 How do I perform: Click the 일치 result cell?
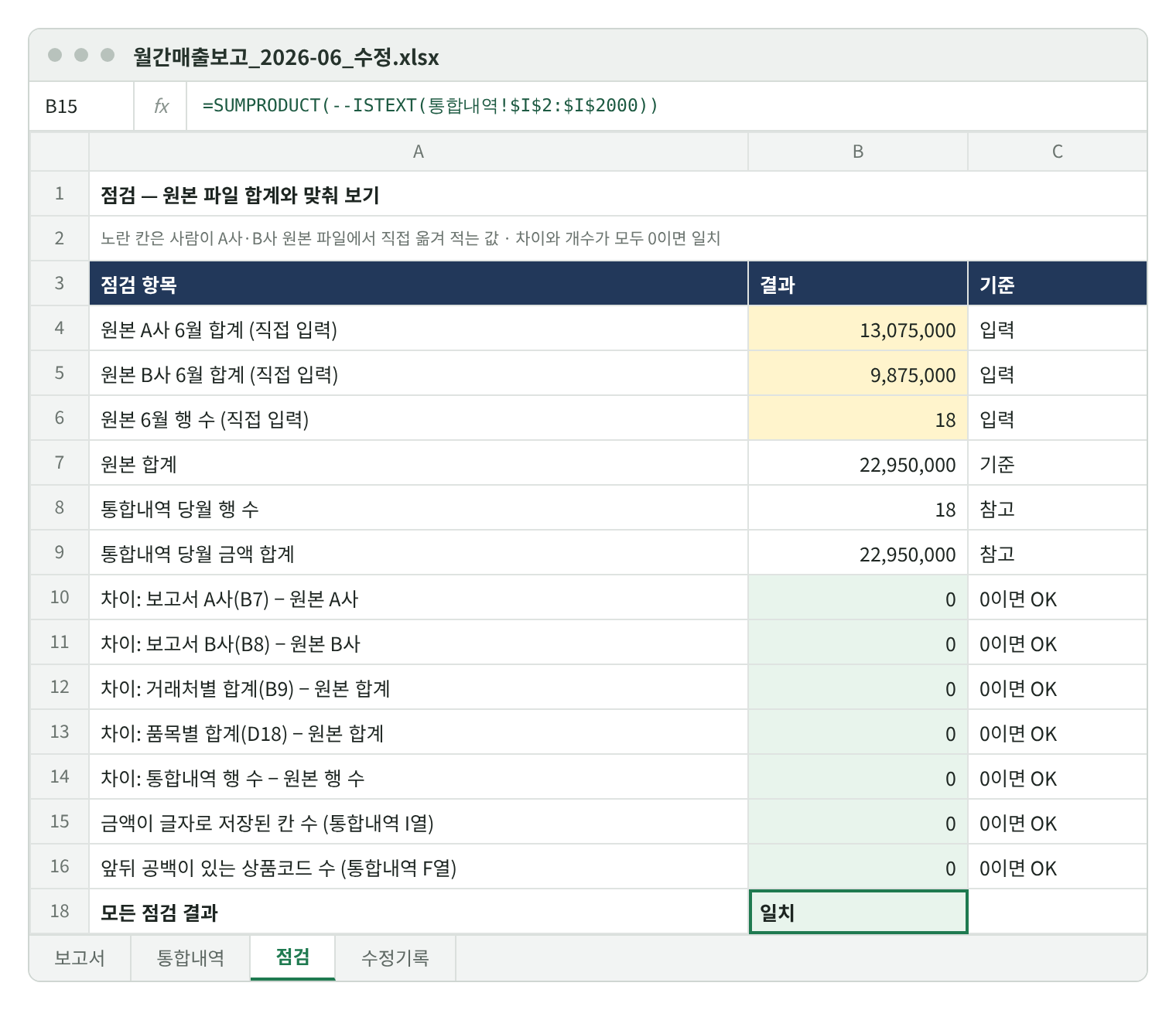tap(858, 912)
